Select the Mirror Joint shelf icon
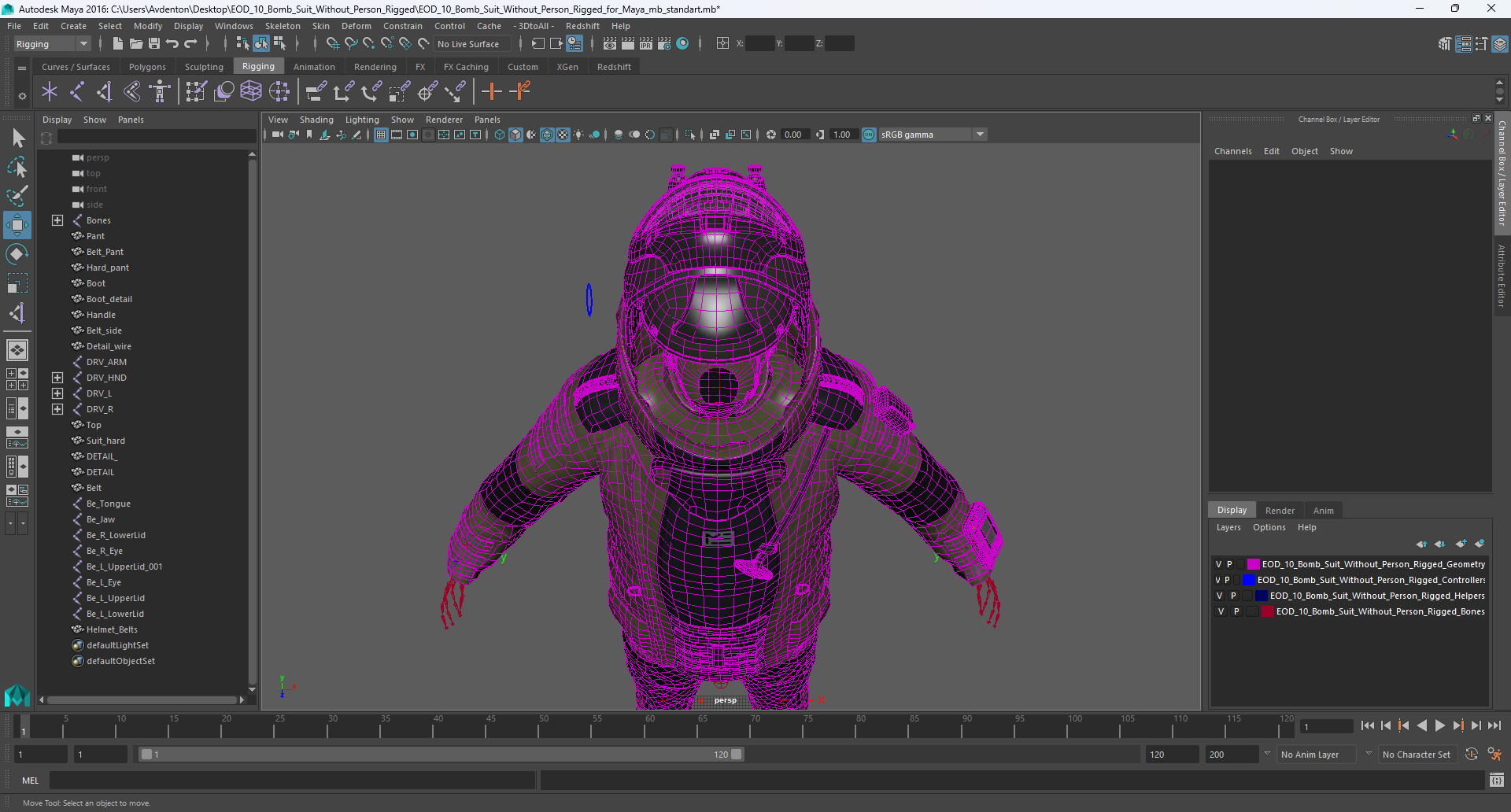Screen dimensions: 1511x812 (105, 92)
